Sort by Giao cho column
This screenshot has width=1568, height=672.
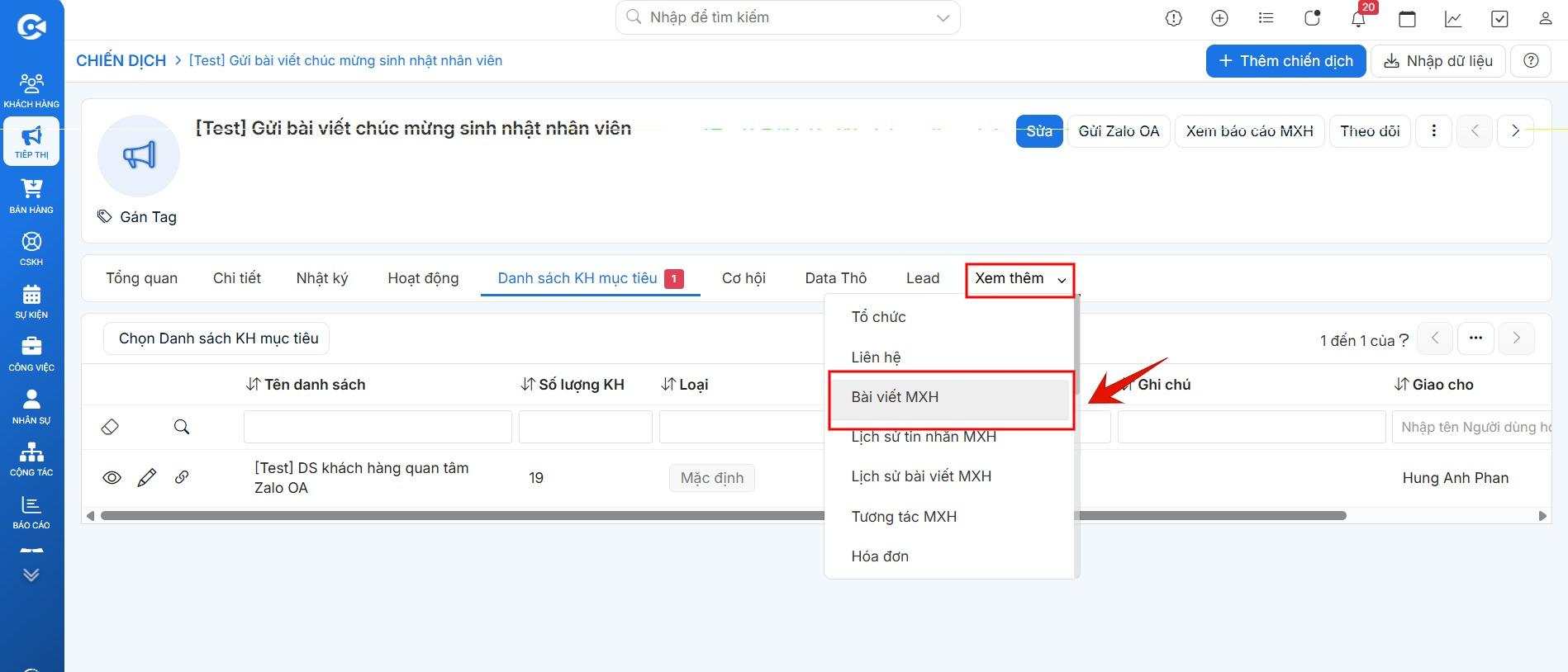pyautogui.click(x=1434, y=385)
